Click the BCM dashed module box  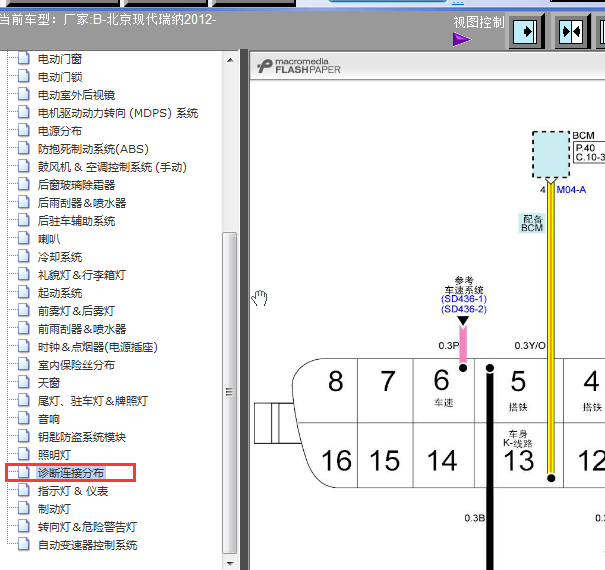[551, 154]
